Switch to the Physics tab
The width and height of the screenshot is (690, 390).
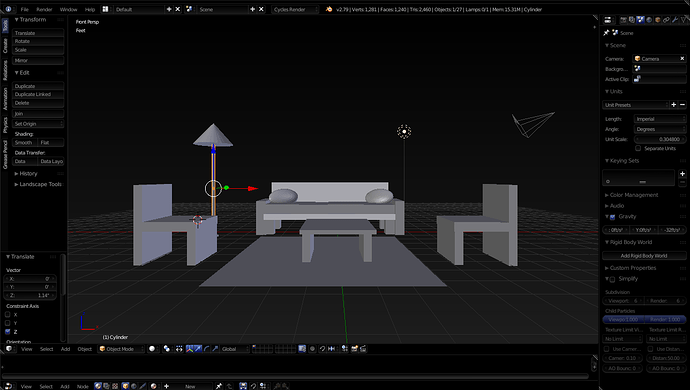pyautogui.click(x=5, y=125)
